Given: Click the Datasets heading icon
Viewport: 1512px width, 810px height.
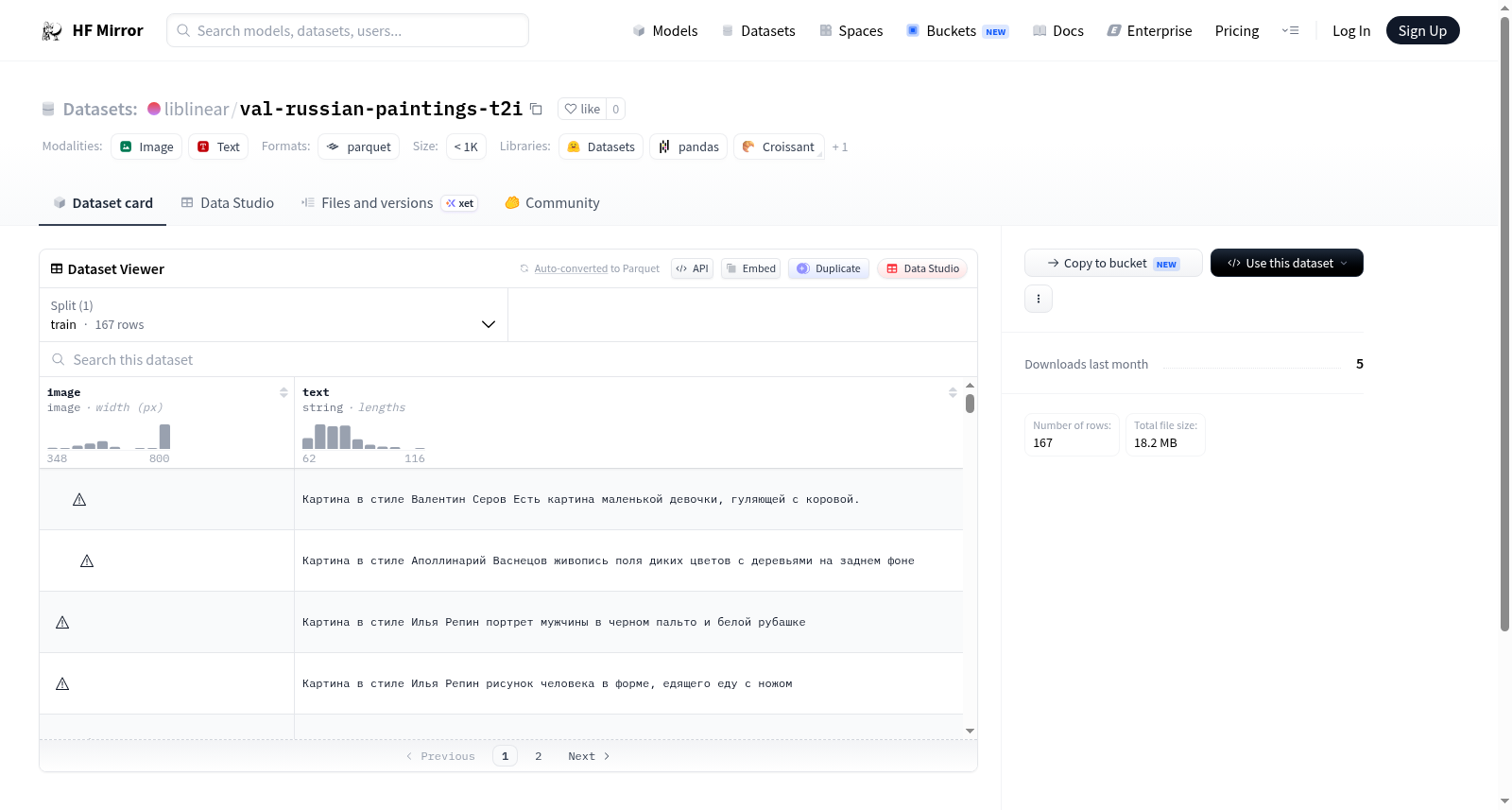Looking at the screenshot, I should pyautogui.click(x=48, y=109).
